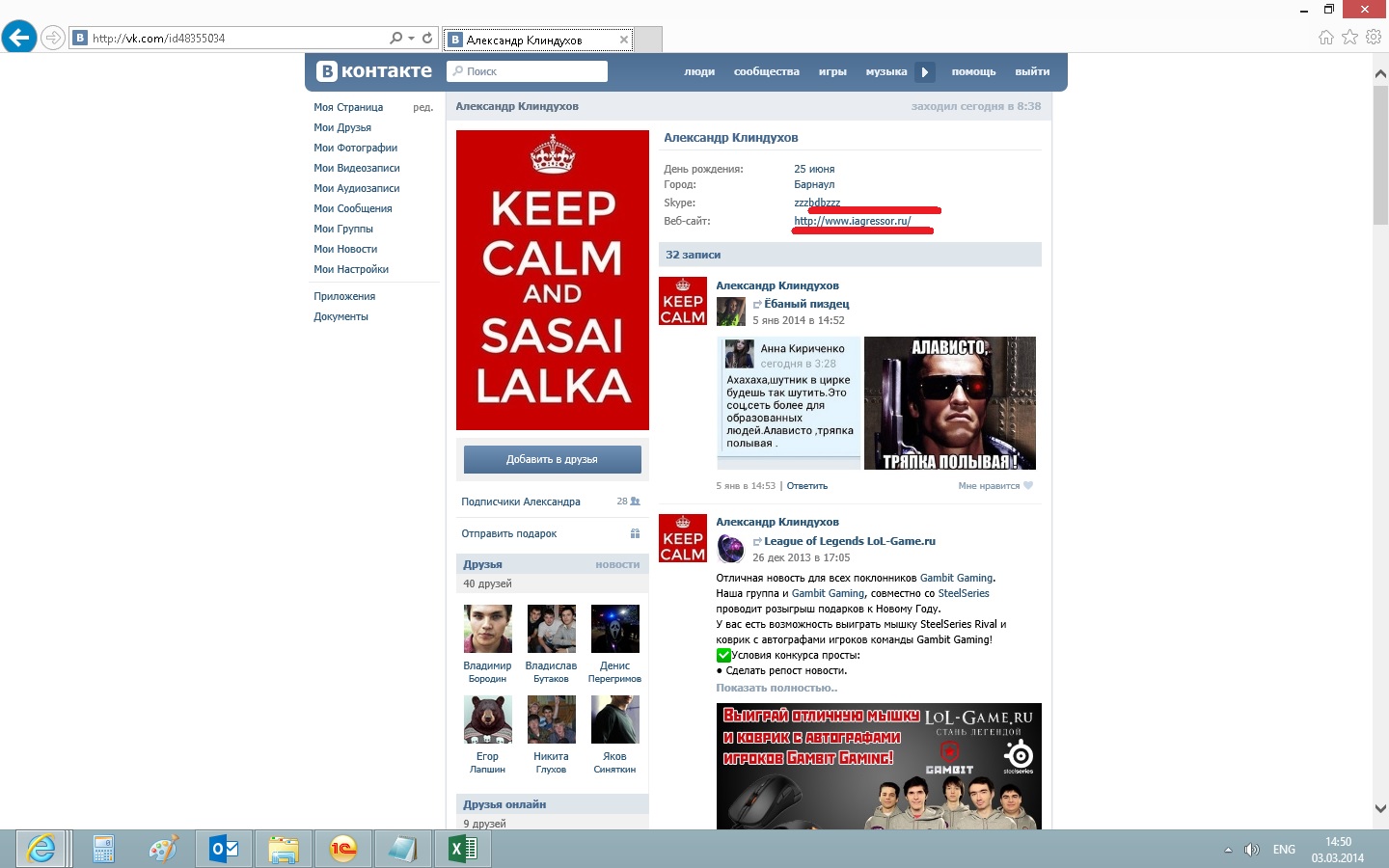Open Мои Фотографии in the sidebar
This screenshot has height=868, width=1389.
[355, 148]
